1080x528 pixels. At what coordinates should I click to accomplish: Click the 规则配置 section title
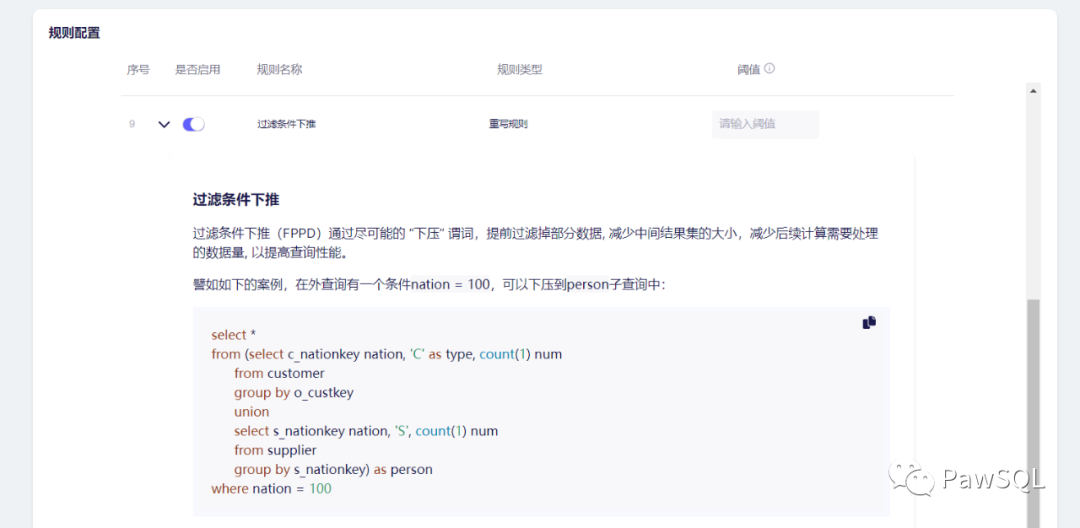click(74, 32)
